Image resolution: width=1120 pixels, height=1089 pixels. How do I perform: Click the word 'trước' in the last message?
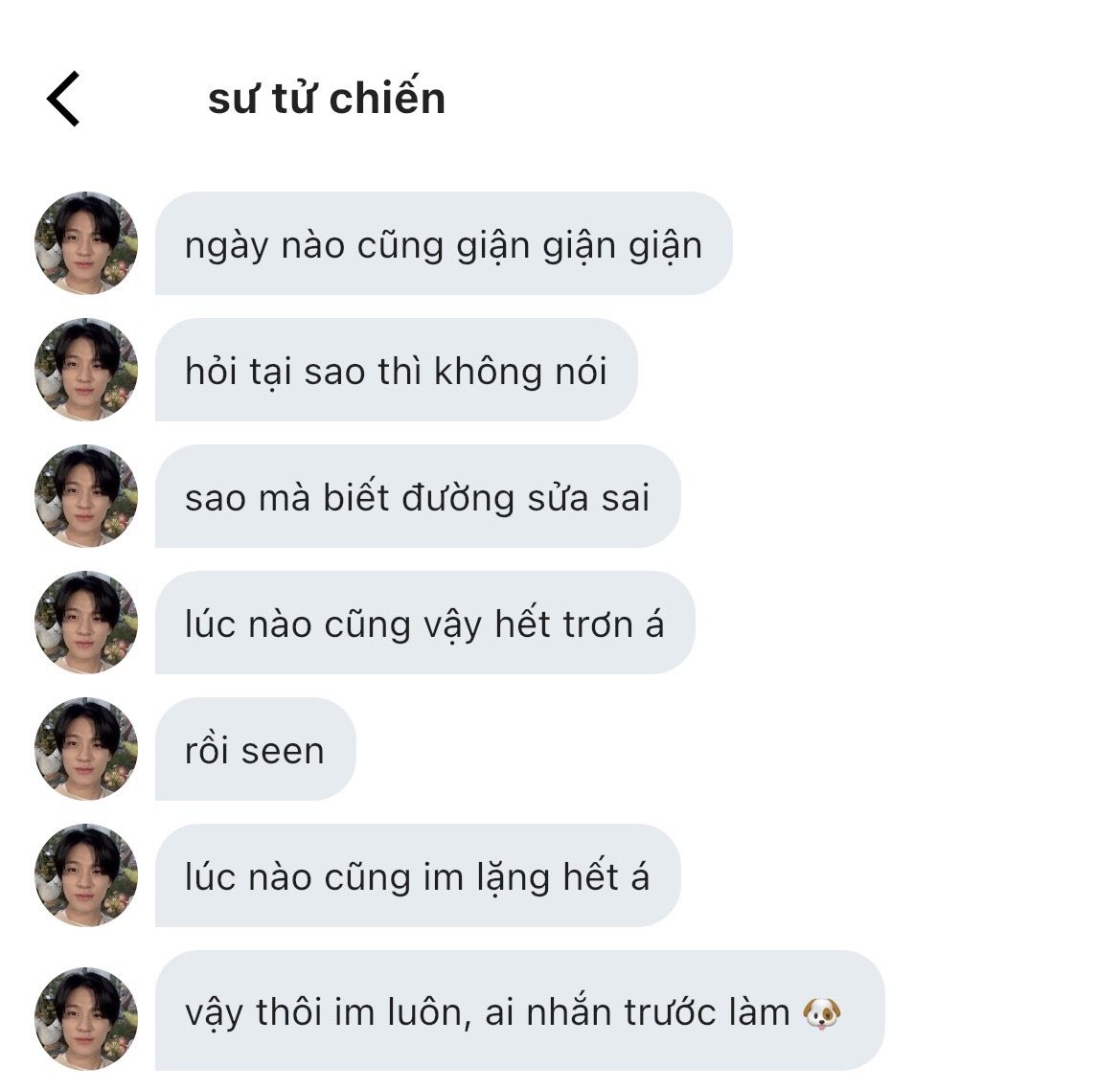[x=670, y=1011]
